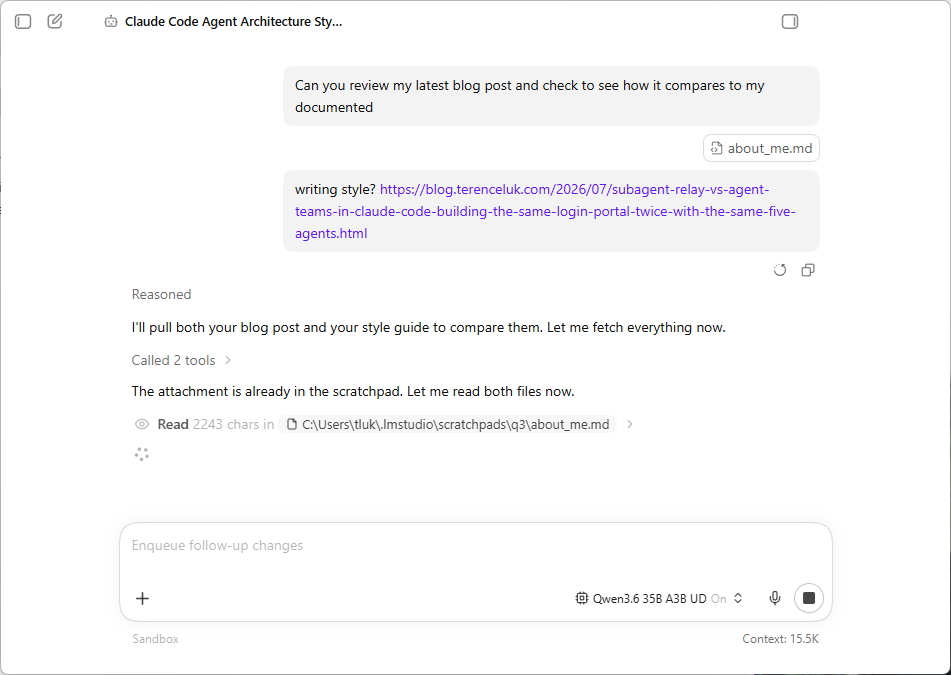The width and height of the screenshot is (951, 675).
Task: Click the Claude Code Agent Architecture chat title
Action: point(234,22)
